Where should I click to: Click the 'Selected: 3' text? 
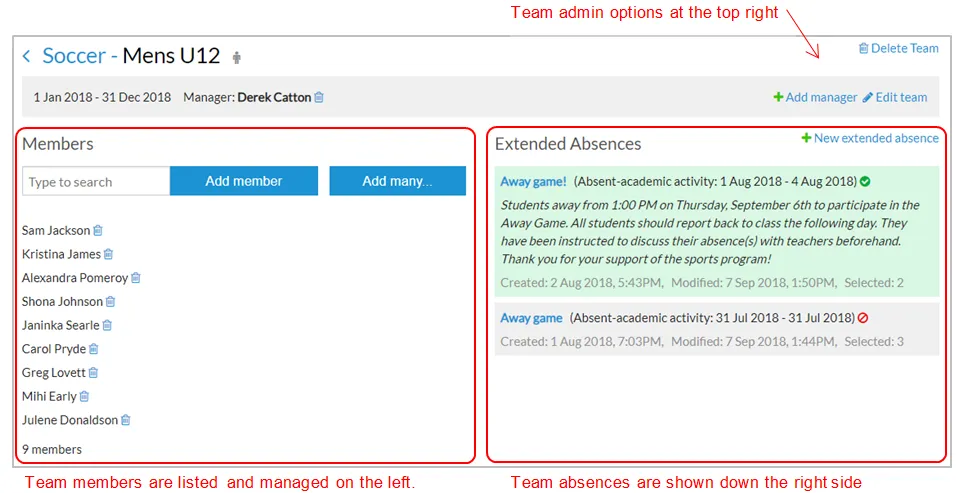tap(874, 342)
